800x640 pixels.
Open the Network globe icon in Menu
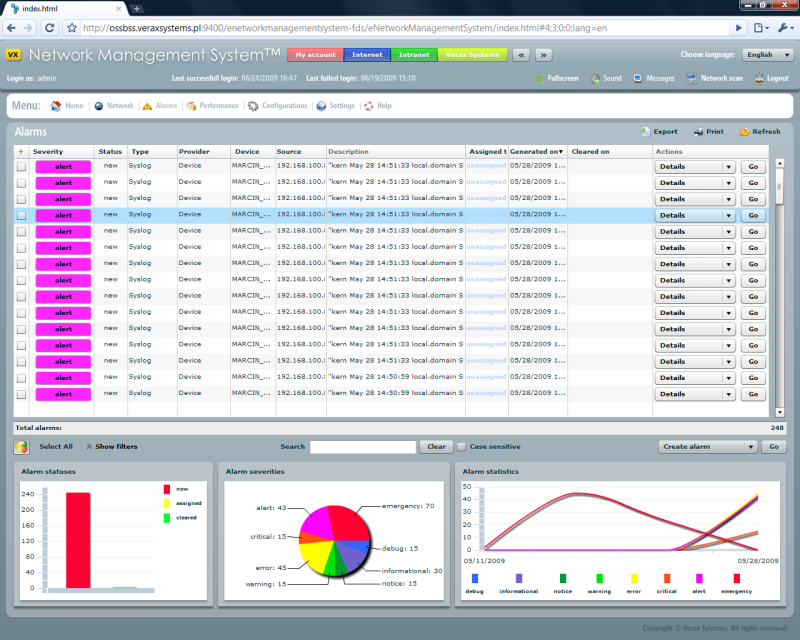pyautogui.click(x=99, y=106)
